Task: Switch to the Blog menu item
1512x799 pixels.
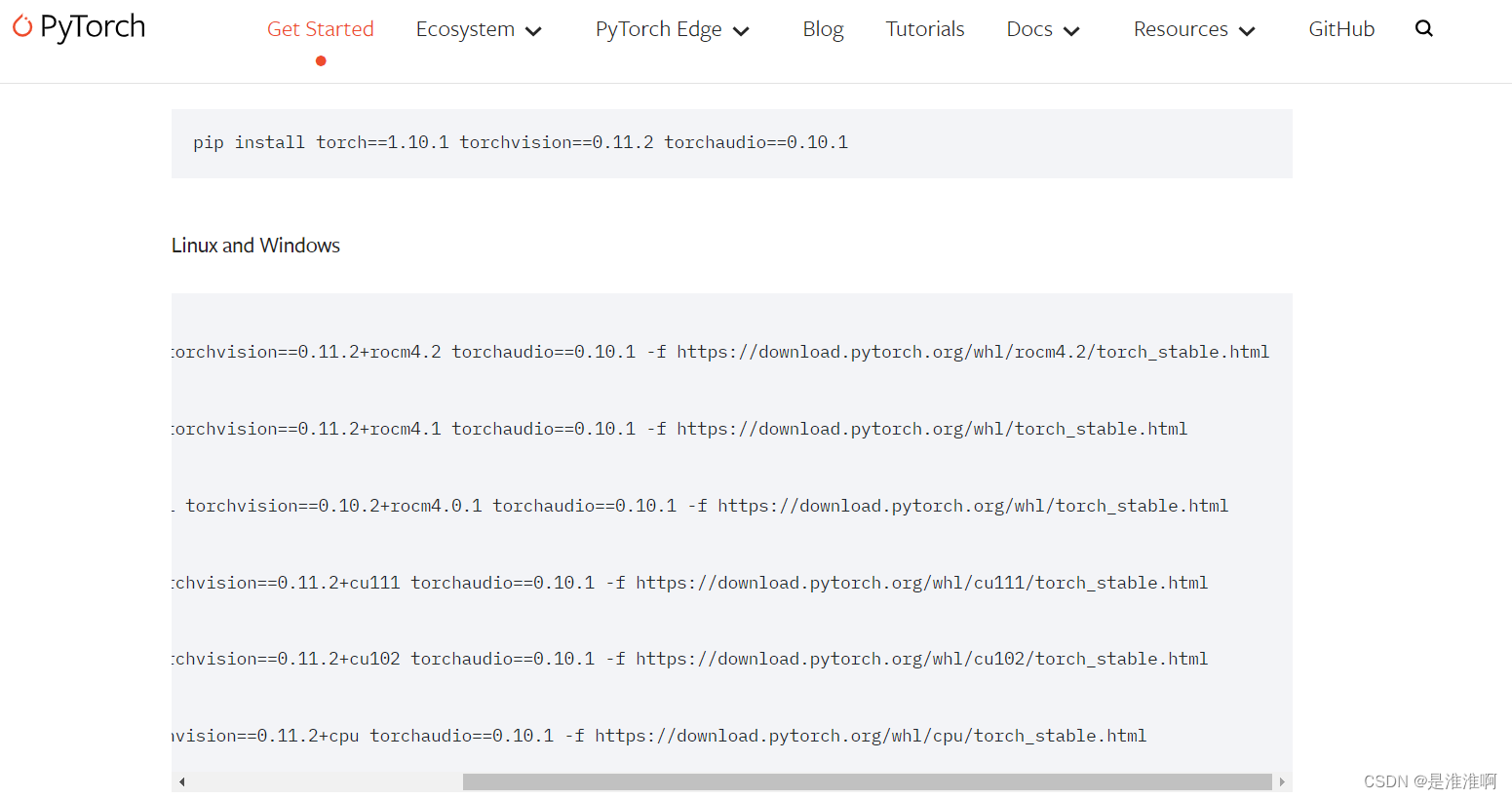Action: point(823,29)
